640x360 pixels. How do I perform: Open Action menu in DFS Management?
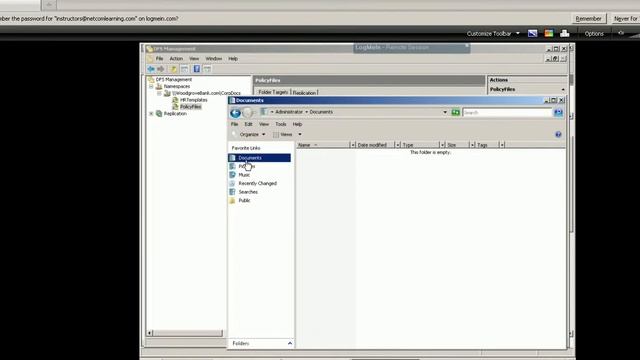click(176, 59)
